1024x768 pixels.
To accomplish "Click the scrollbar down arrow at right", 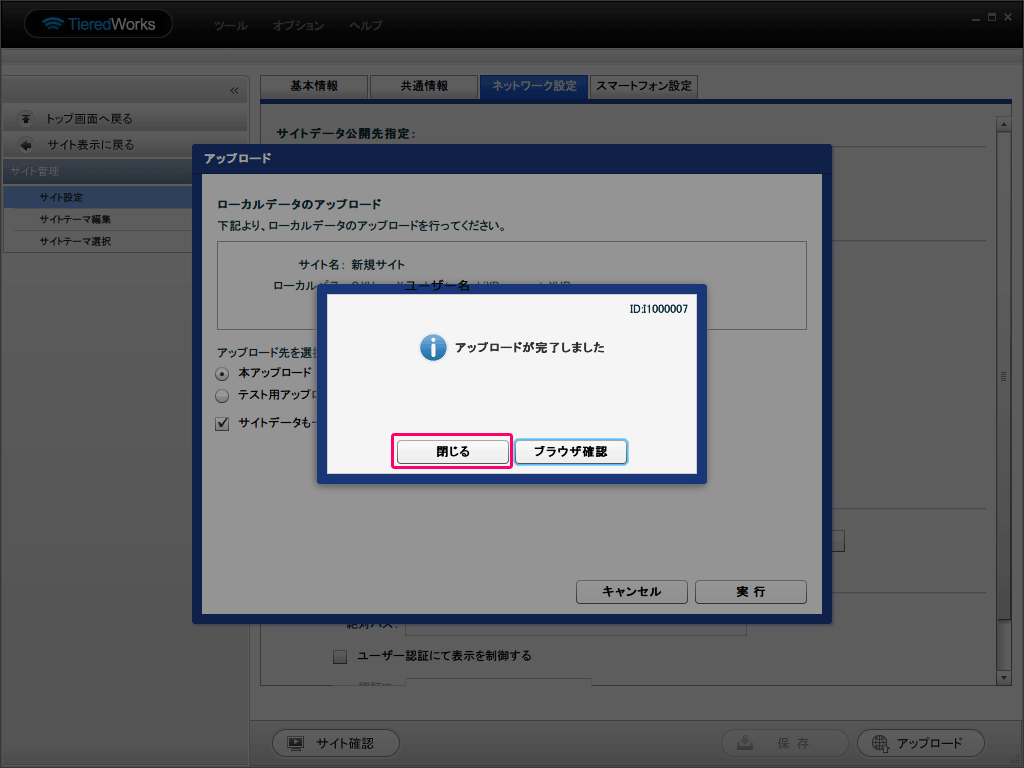I will (1003, 678).
